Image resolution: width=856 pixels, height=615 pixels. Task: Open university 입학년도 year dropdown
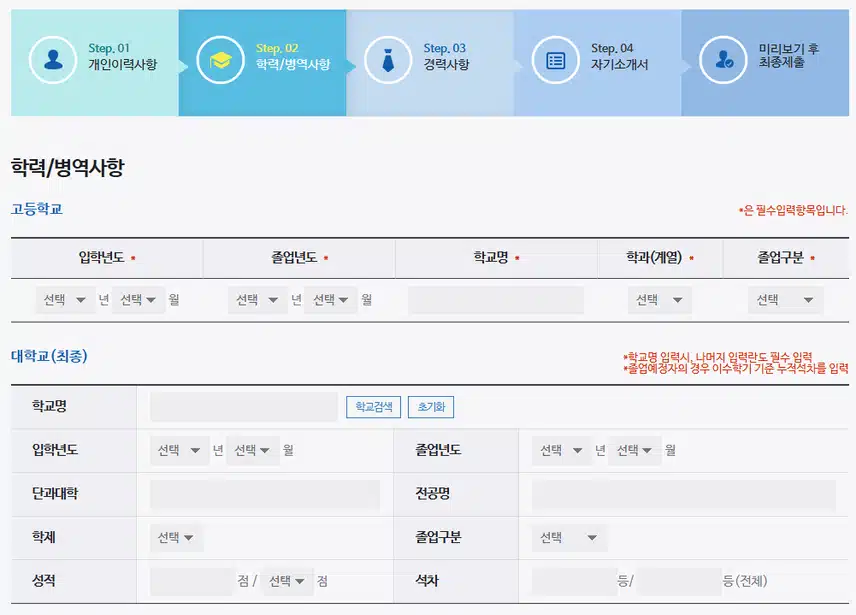(180, 451)
